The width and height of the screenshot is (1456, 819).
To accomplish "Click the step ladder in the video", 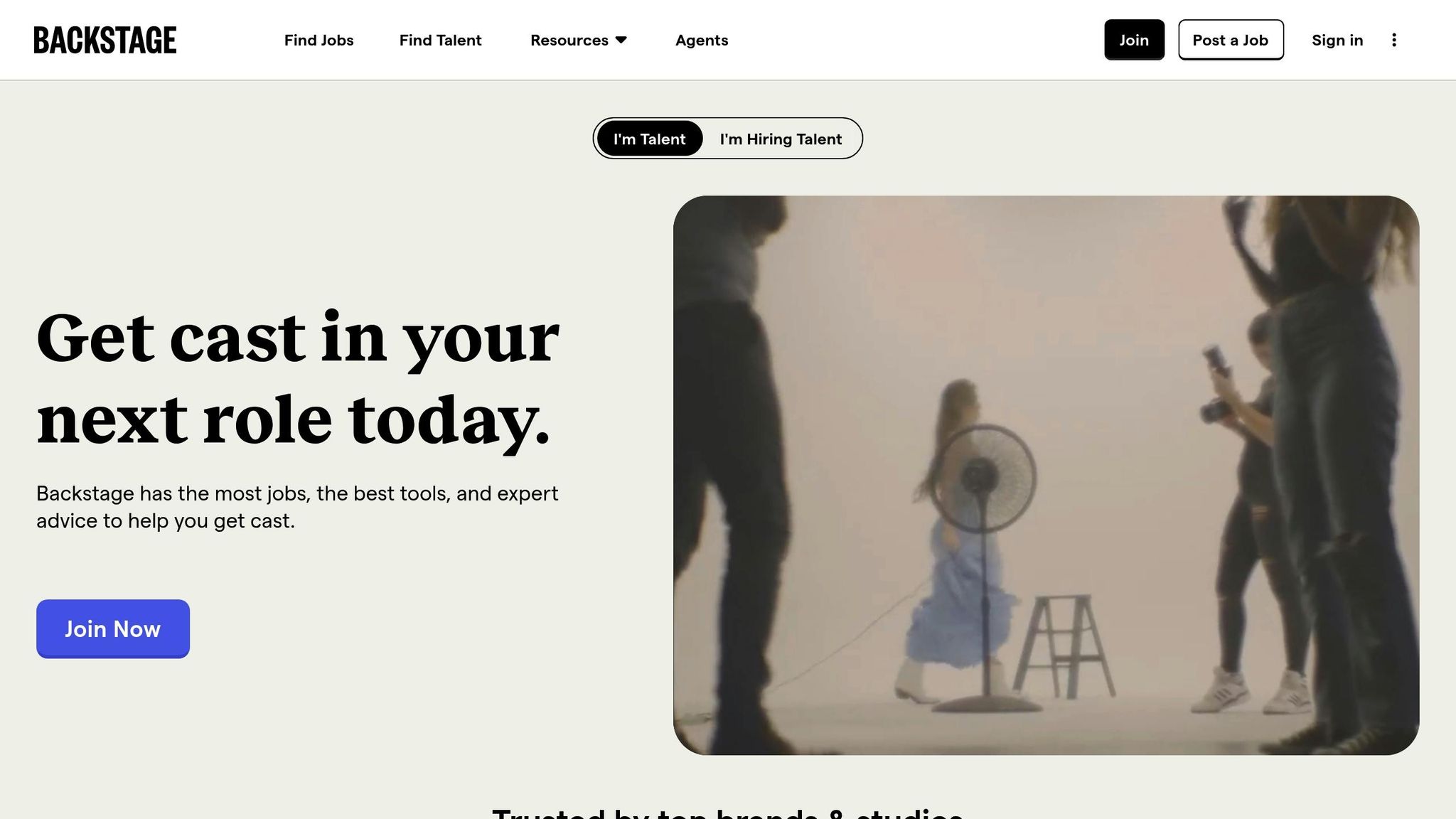I will (x=1064, y=646).
